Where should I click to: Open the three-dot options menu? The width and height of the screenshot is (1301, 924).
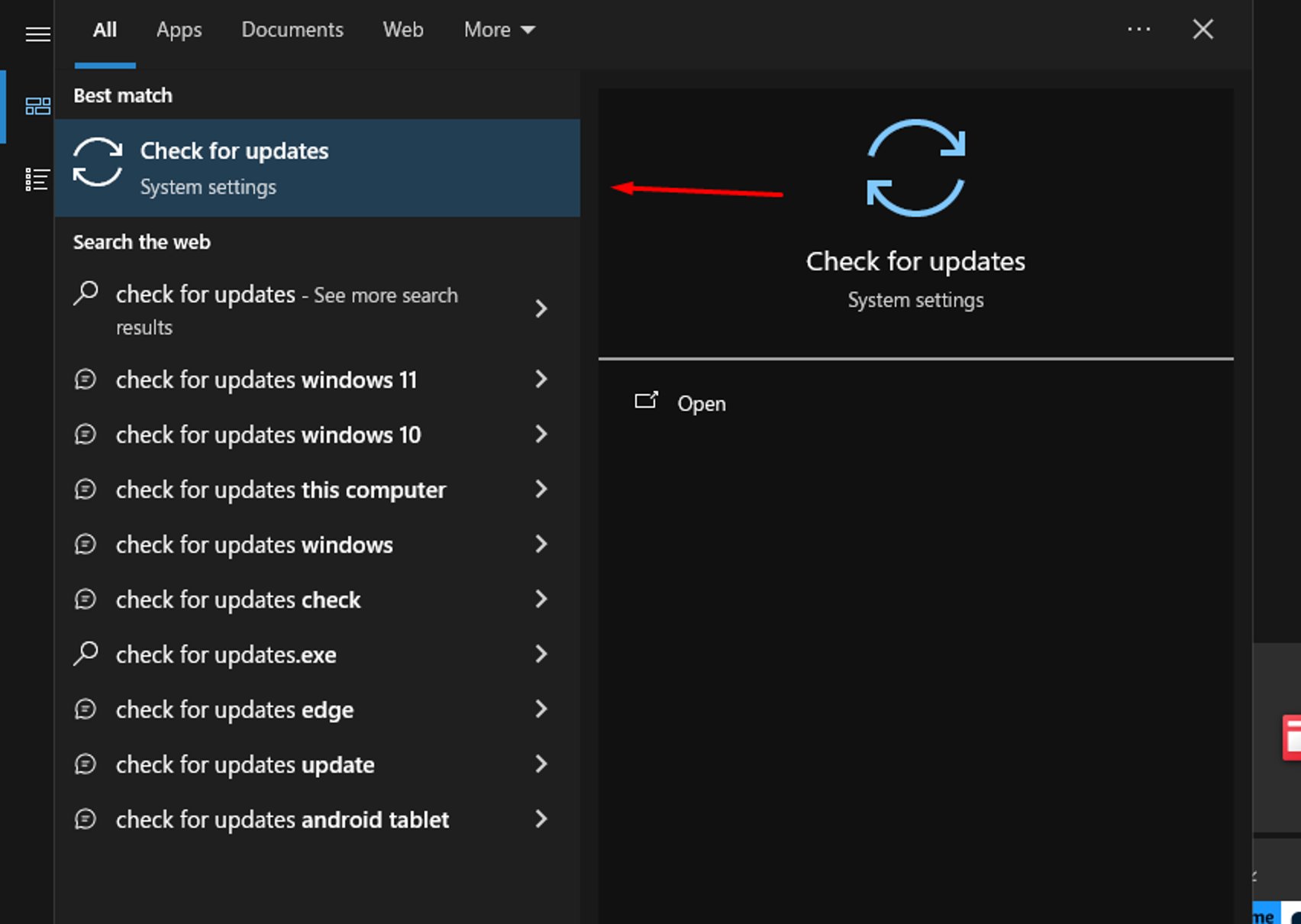coord(1138,30)
